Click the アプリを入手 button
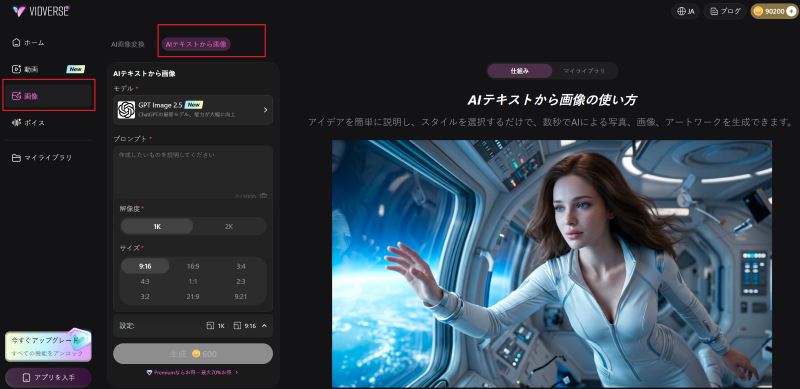This screenshot has height=389, width=800. [48, 378]
